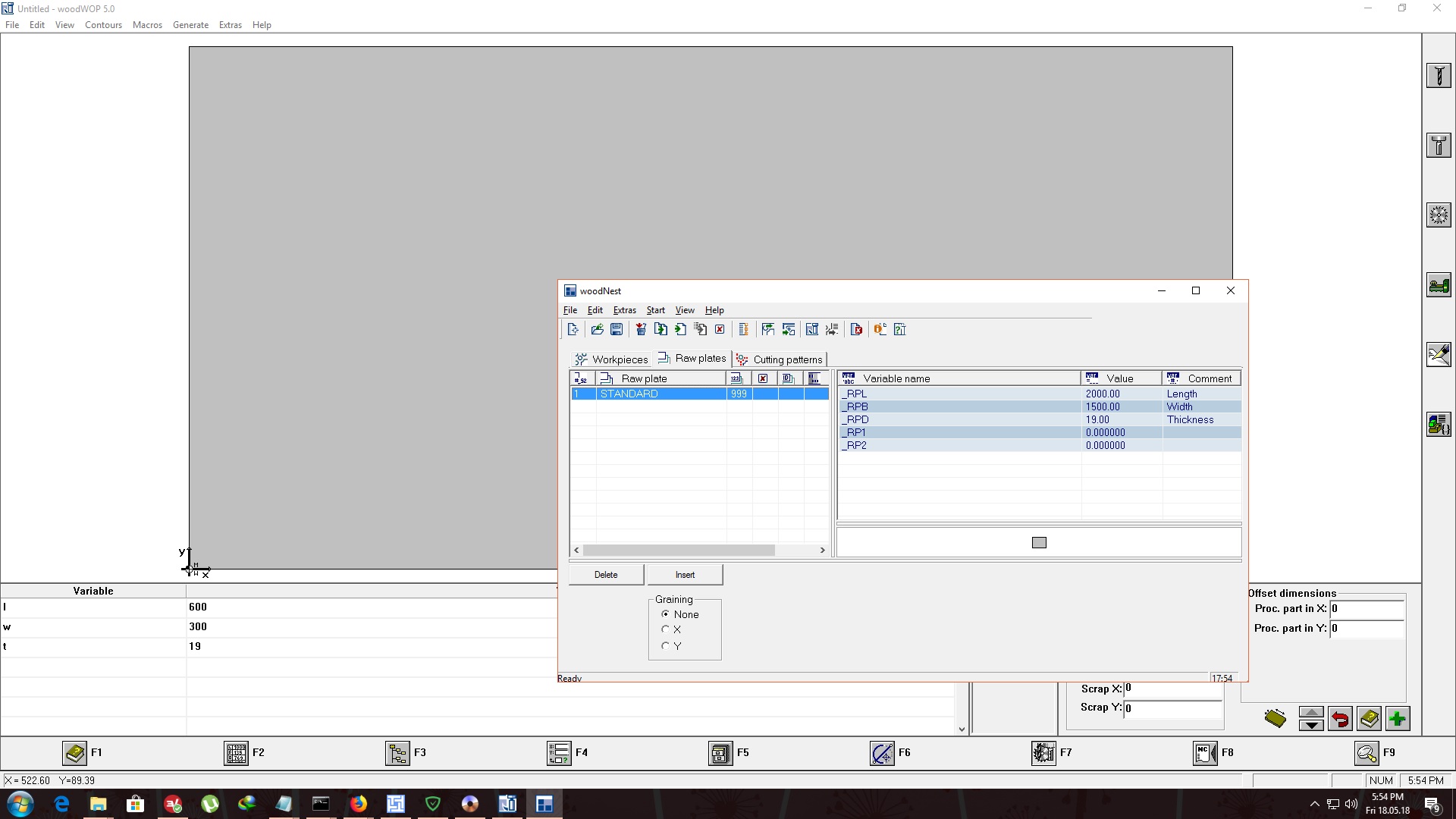Click the up arrow stepper button

[x=1311, y=712]
